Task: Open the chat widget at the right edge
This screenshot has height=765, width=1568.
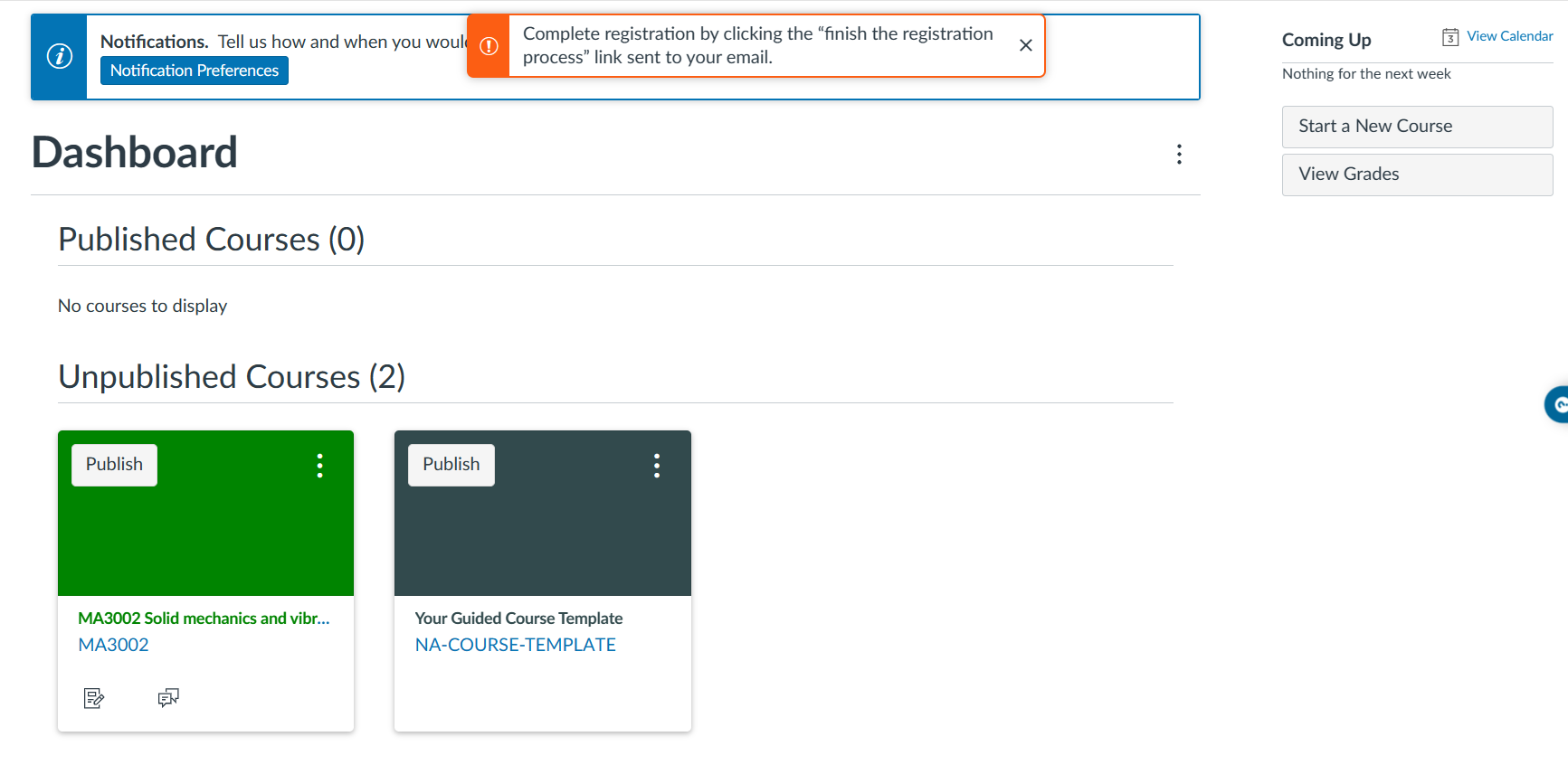Action: 1559,404
